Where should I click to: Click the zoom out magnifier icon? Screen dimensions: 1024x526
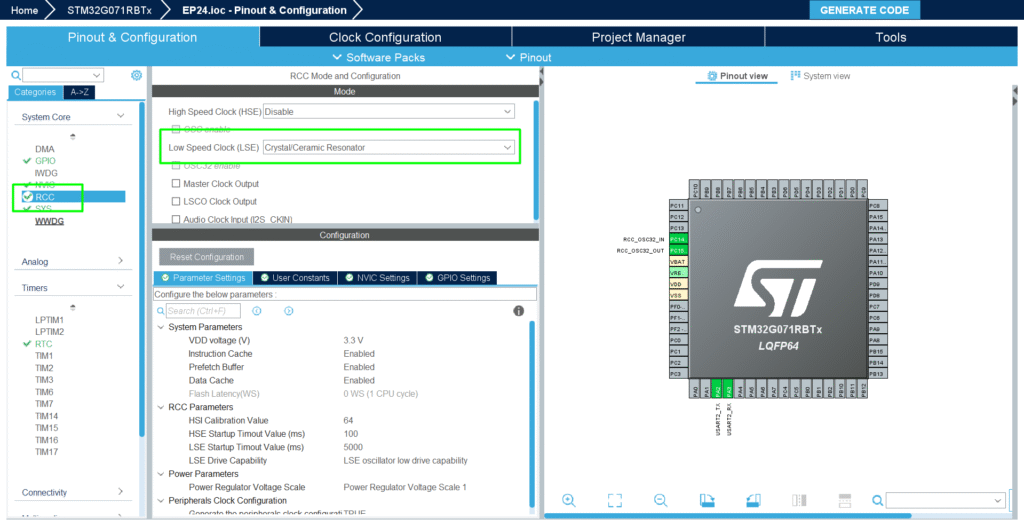click(660, 500)
